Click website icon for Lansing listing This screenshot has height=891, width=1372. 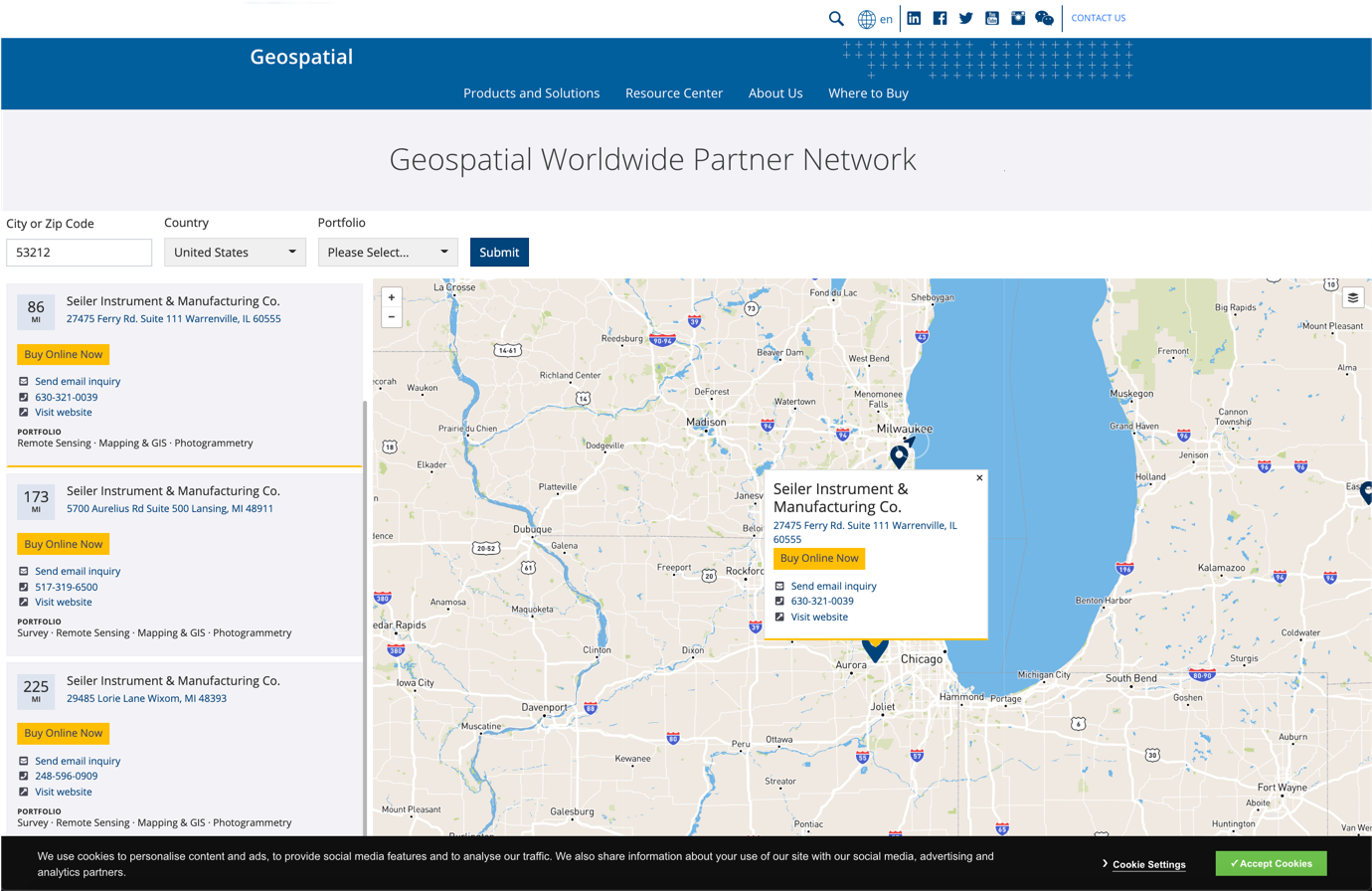(x=23, y=602)
